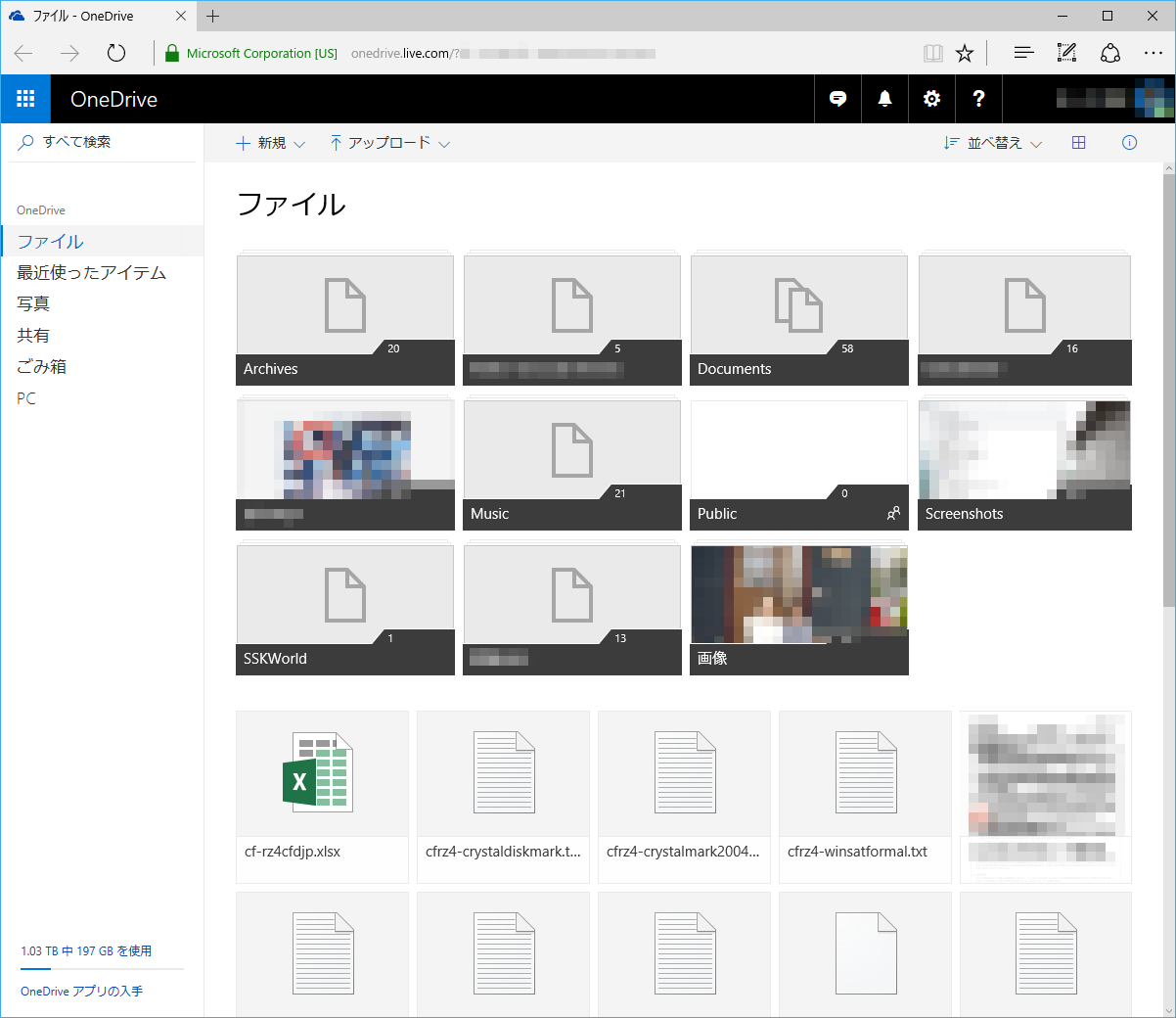This screenshot has height=1018, width=1176.
Task: Open help with the question mark icon
Action: click(x=978, y=99)
